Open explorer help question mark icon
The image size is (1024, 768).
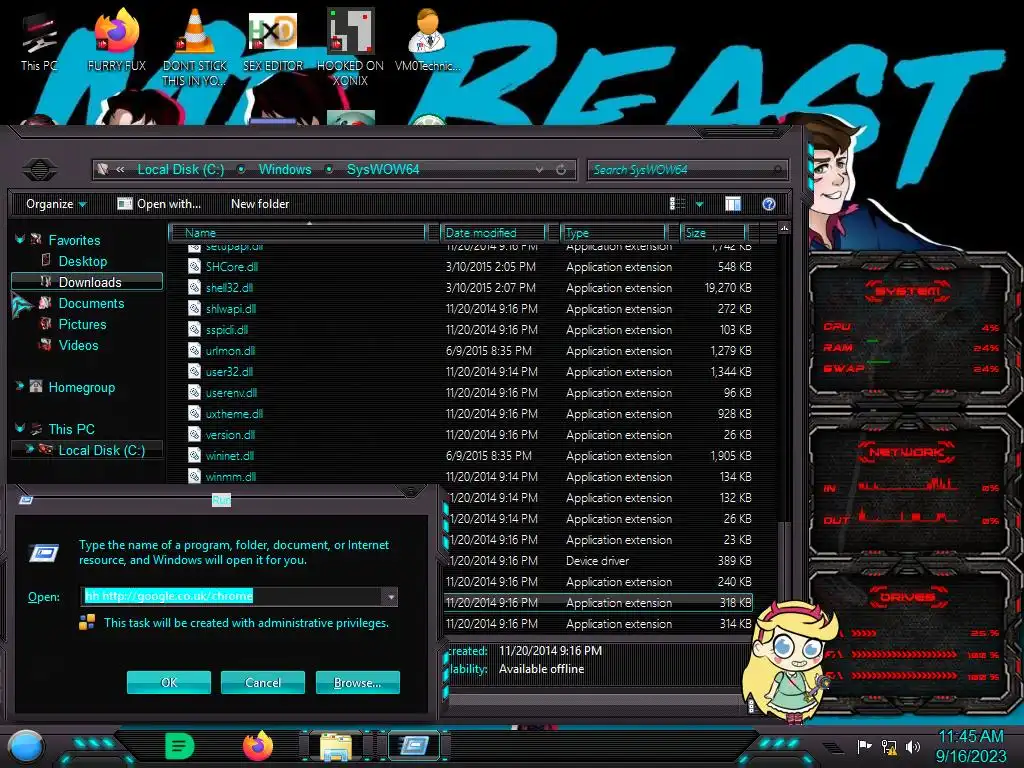click(769, 204)
